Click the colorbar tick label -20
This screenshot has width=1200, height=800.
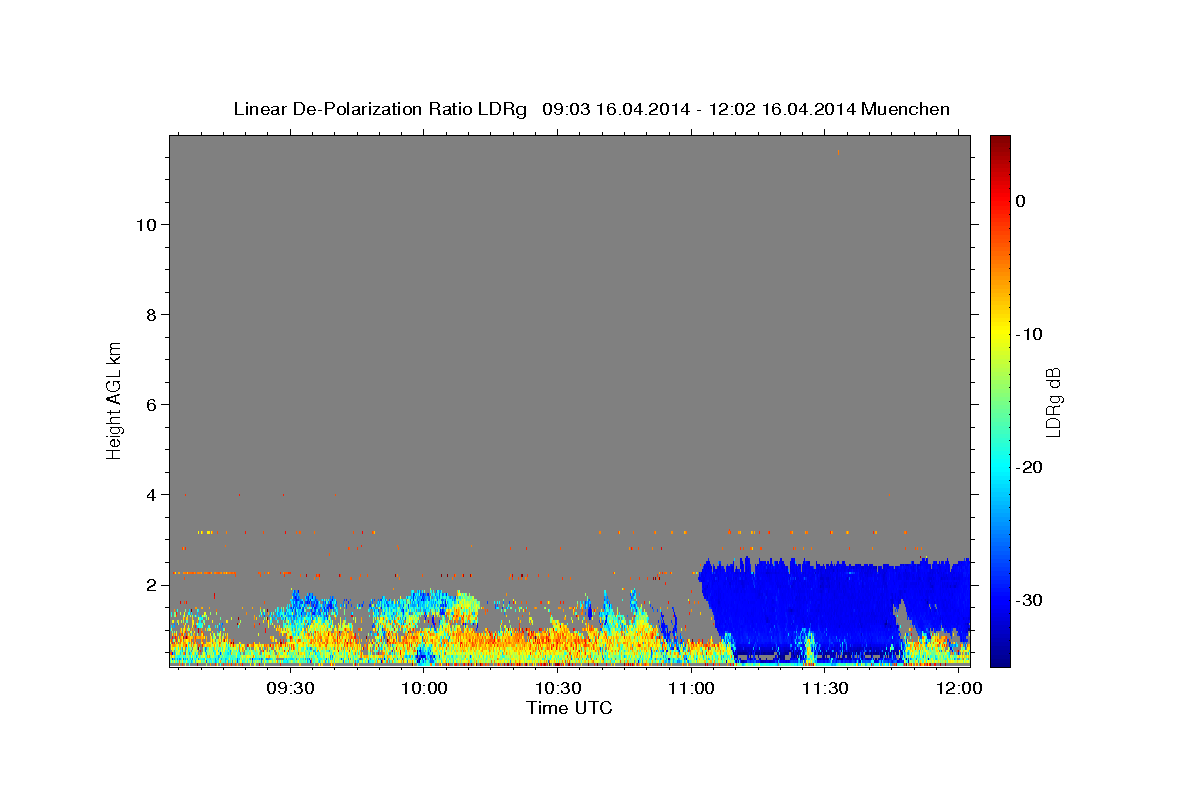(x=1030, y=467)
